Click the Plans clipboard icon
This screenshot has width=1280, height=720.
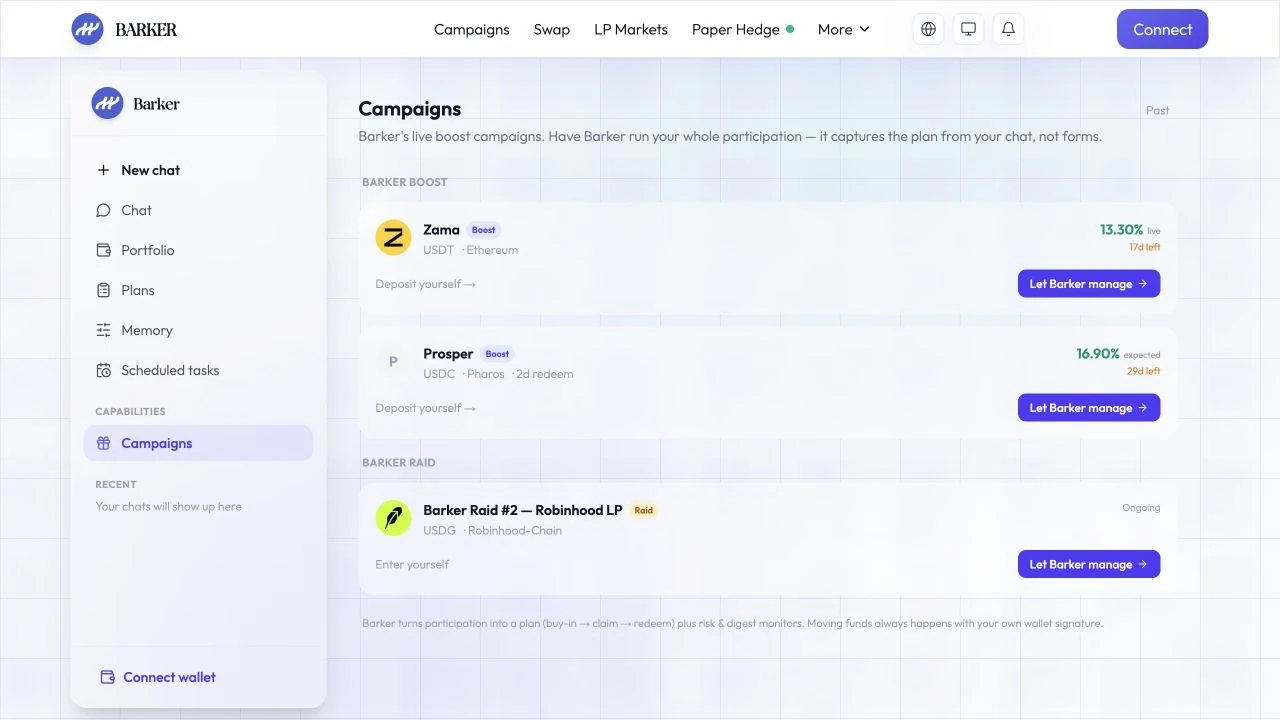(x=103, y=290)
